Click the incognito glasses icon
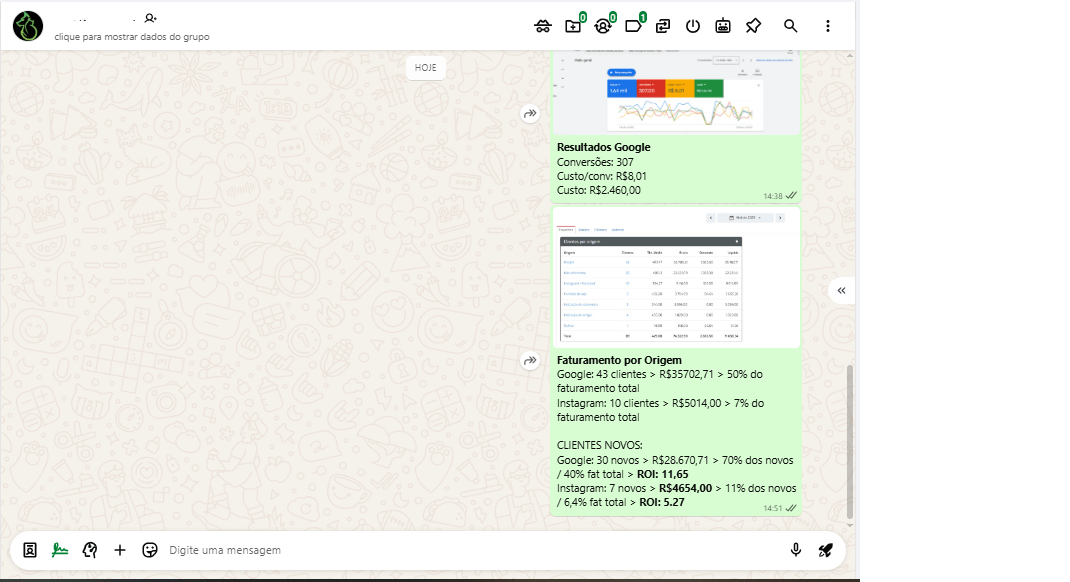The width and height of the screenshot is (1070, 582). [x=543, y=26]
